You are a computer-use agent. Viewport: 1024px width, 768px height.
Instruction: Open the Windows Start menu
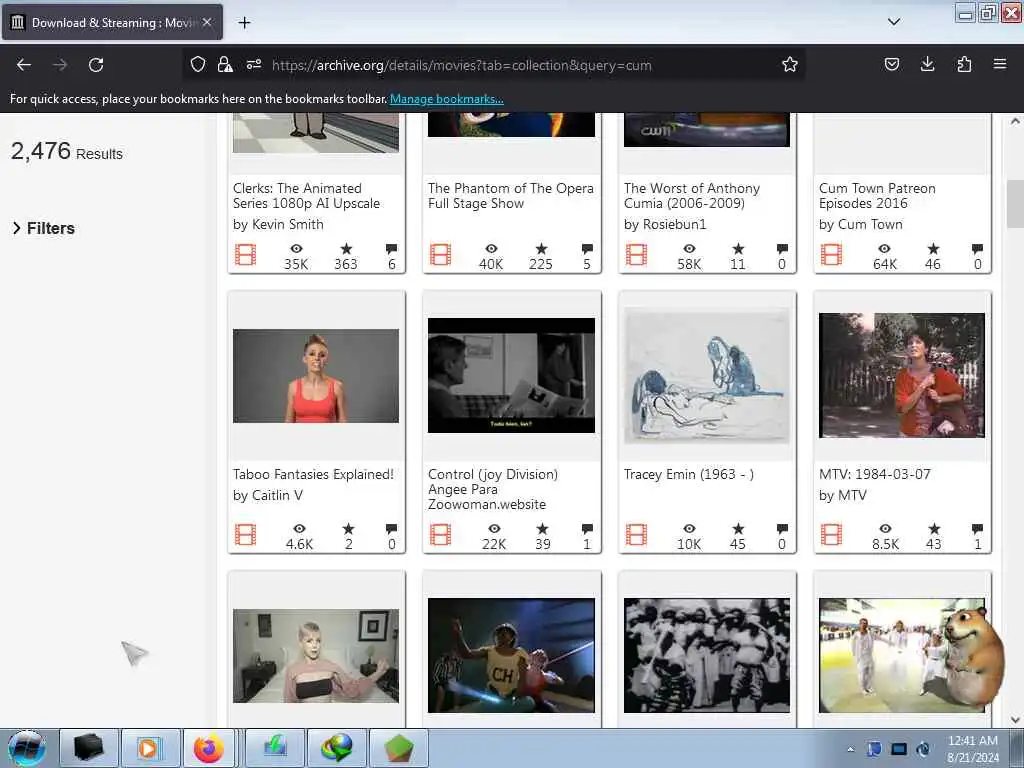tap(27, 748)
